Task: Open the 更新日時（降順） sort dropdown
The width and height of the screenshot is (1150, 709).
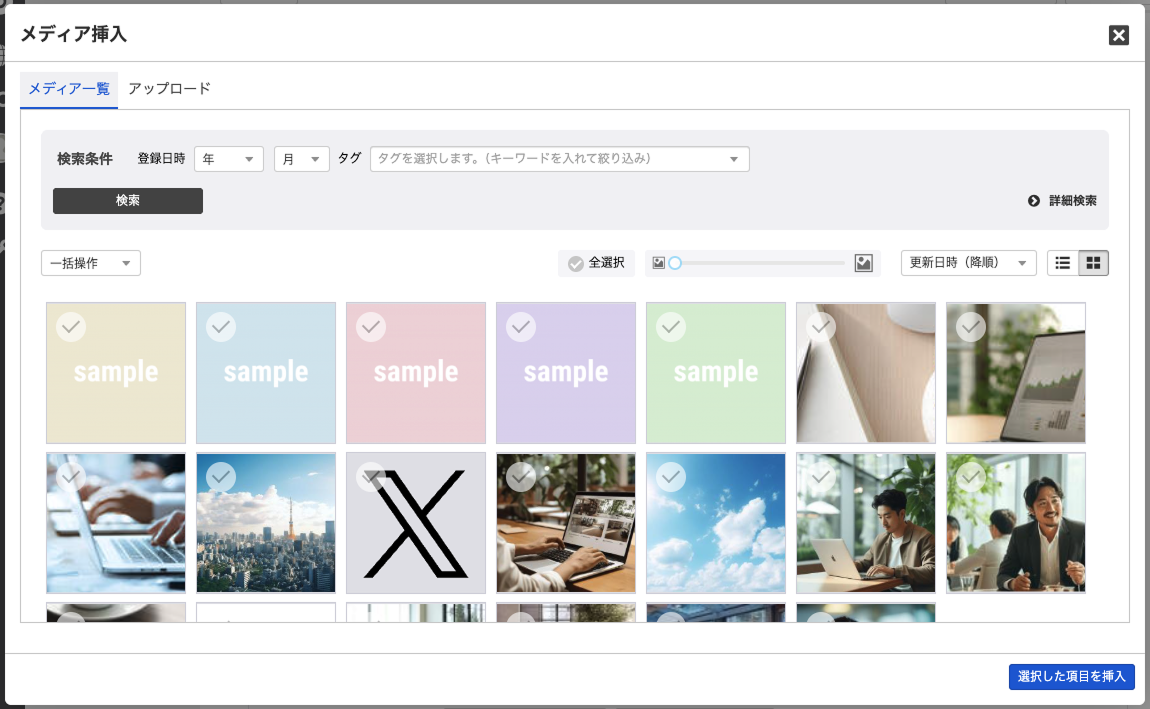Action: pyautogui.click(x=968, y=263)
